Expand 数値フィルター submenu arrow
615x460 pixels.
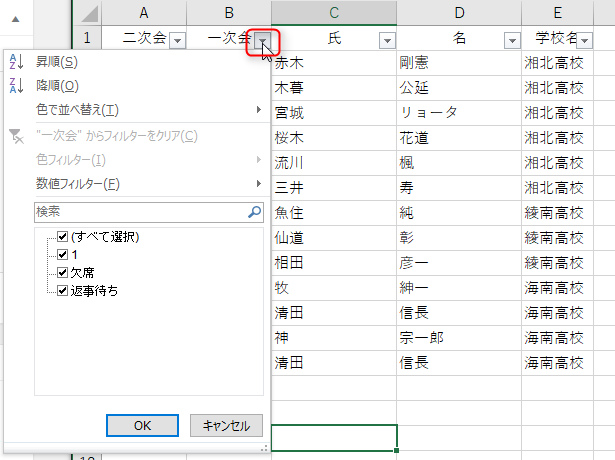[x=258, y=183]
